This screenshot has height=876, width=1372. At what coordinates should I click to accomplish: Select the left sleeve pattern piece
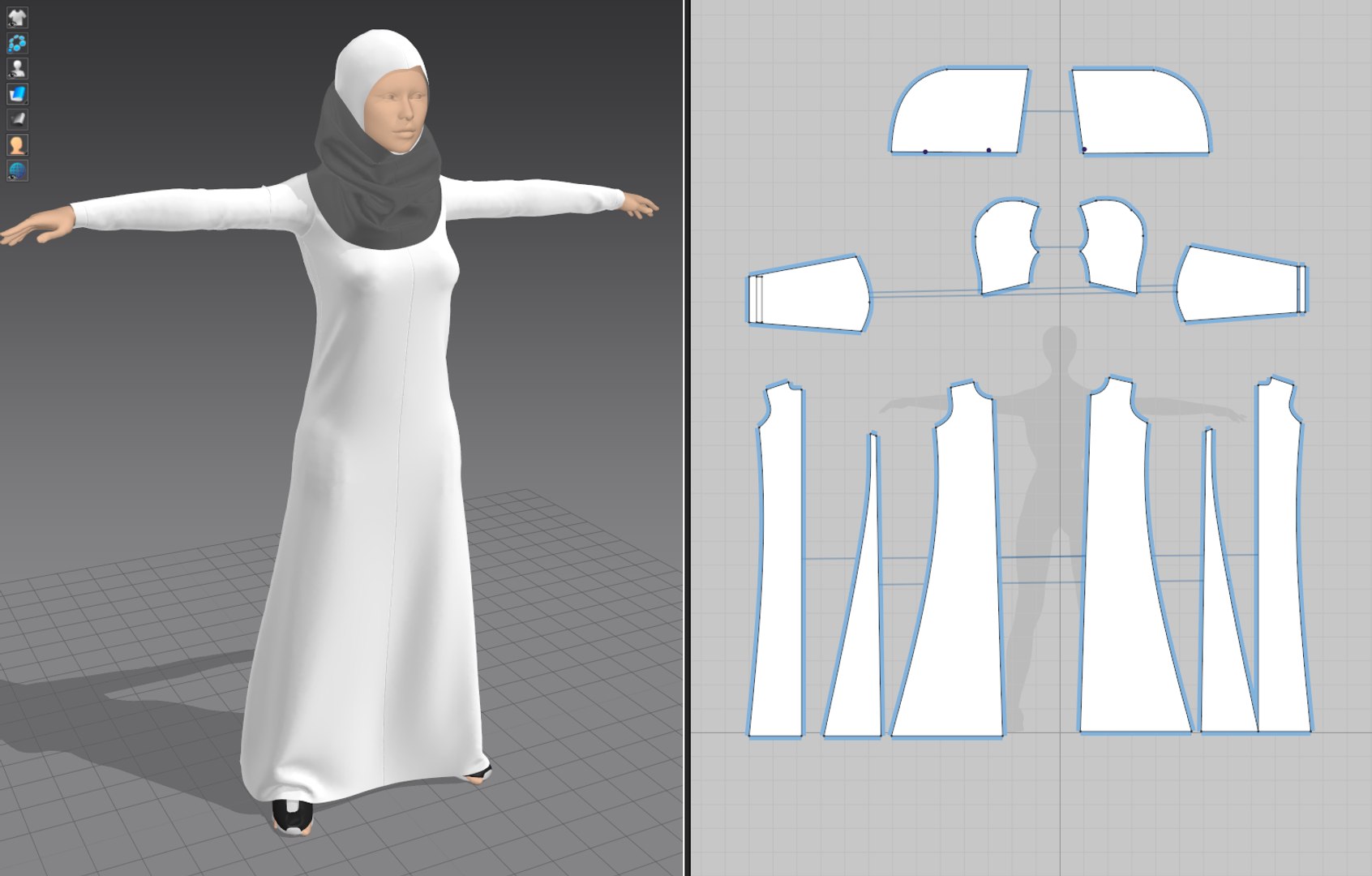click(x=809, y=294)
